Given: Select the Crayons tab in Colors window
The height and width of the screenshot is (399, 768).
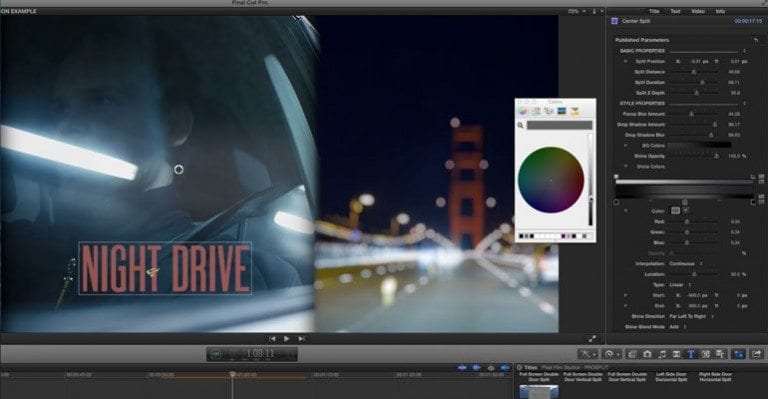Looking at the screenshot, I should coord(575,111).
